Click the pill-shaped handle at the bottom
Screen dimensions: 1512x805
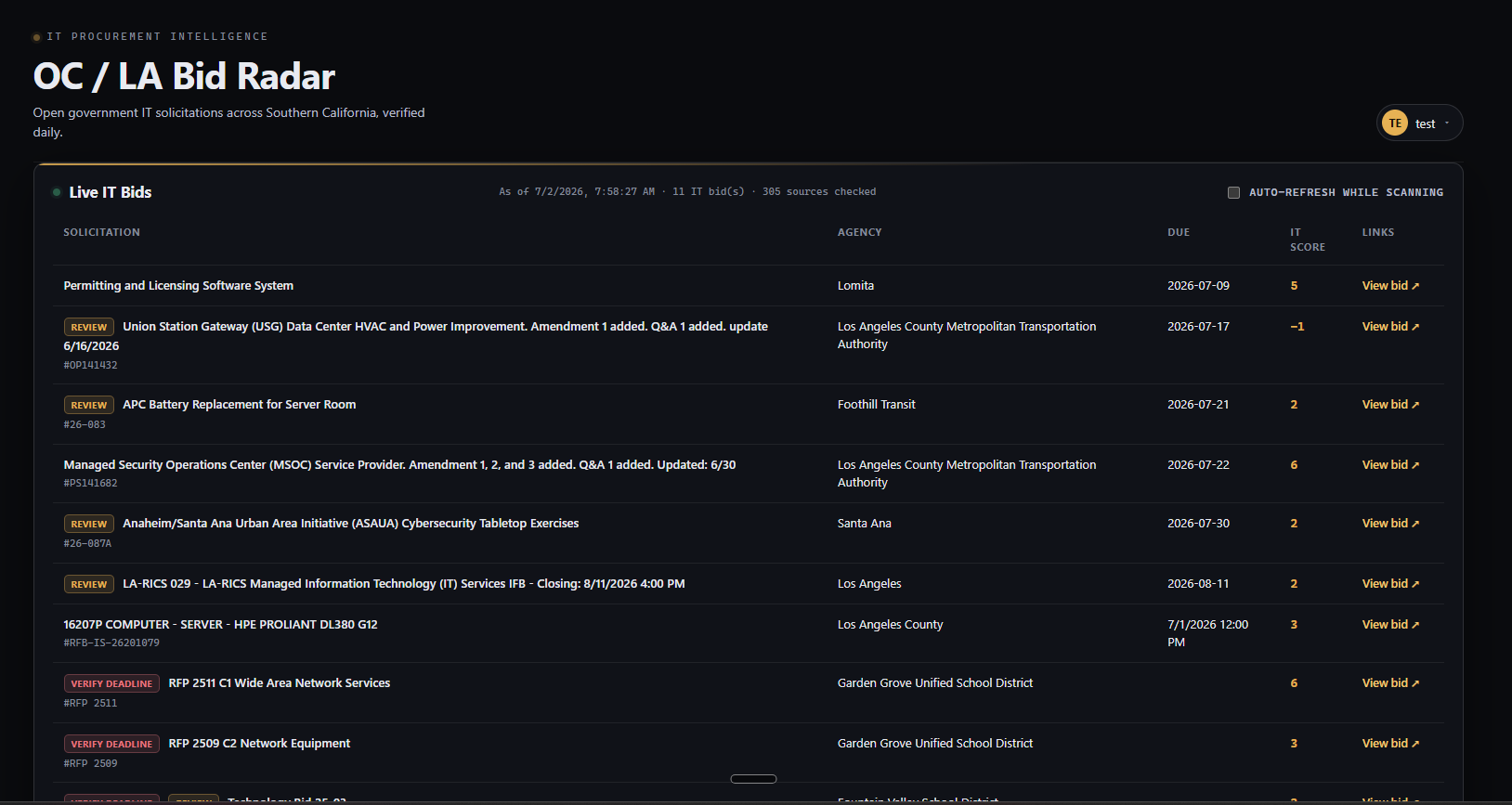click(753, 779)
